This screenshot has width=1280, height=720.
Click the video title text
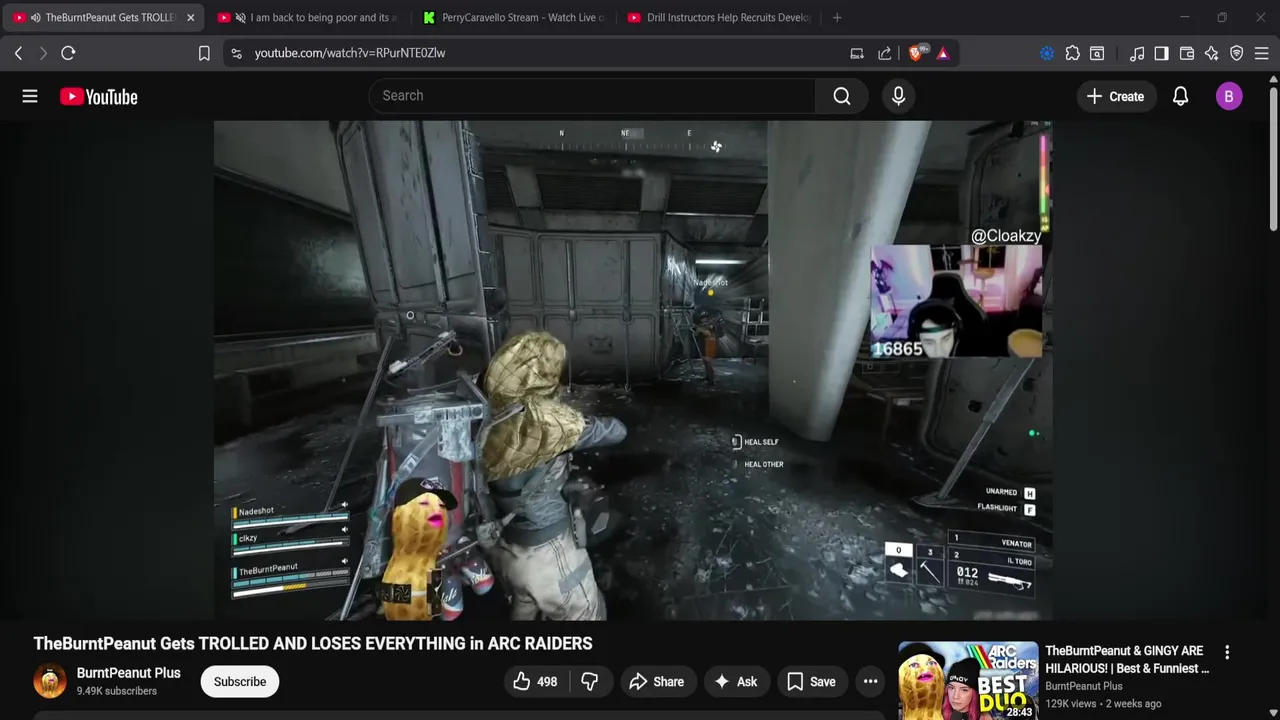click(313, 644)
